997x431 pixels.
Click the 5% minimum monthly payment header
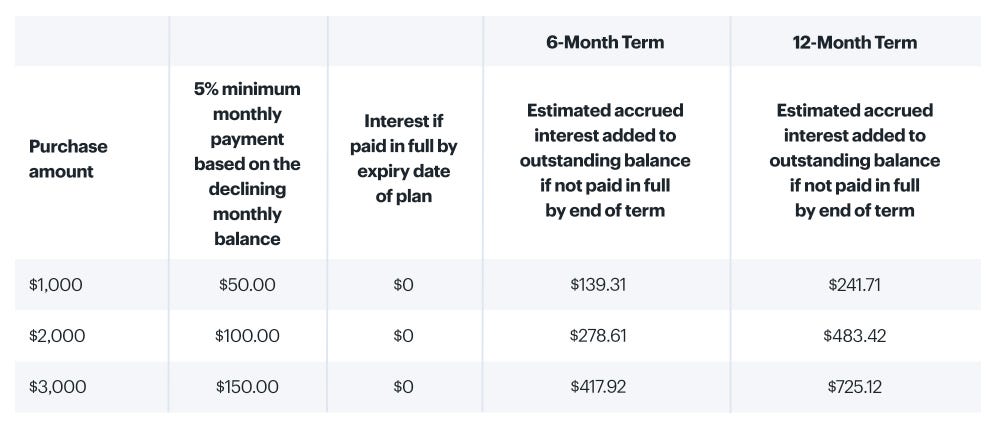coord(247,163)
